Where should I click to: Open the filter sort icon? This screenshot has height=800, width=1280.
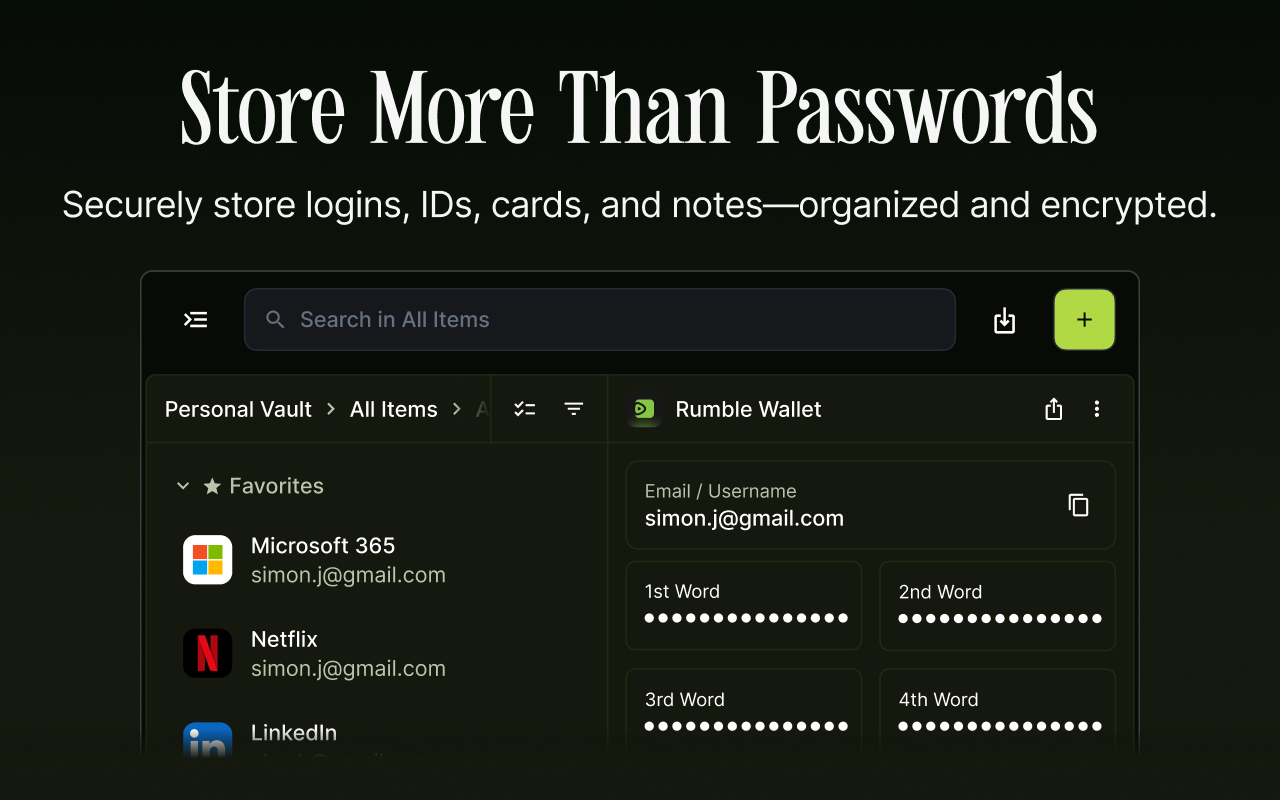click(574, 409)
